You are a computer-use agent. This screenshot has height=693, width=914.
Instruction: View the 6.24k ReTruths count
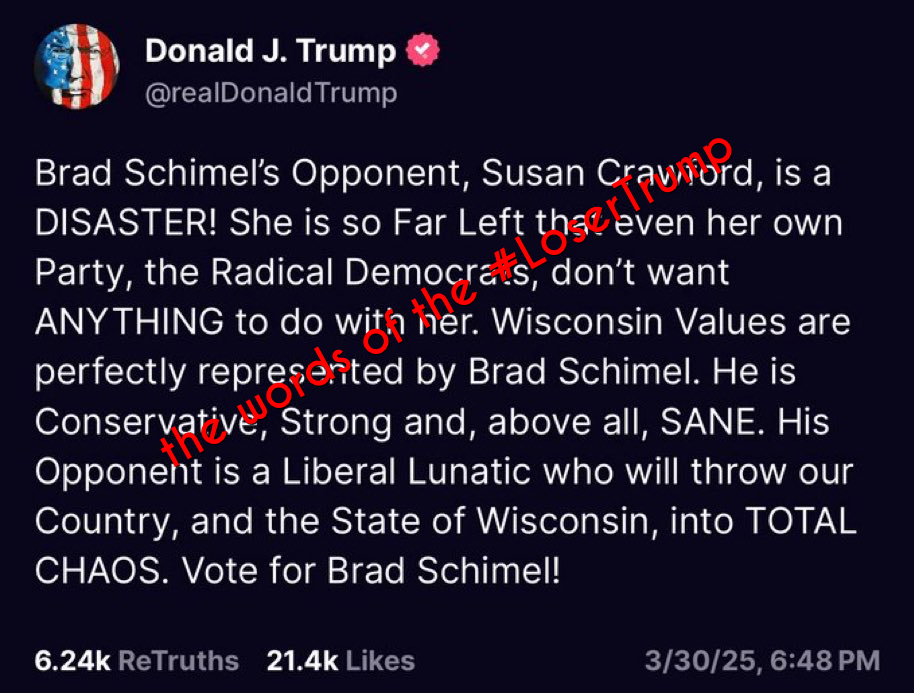coord(137,660)
